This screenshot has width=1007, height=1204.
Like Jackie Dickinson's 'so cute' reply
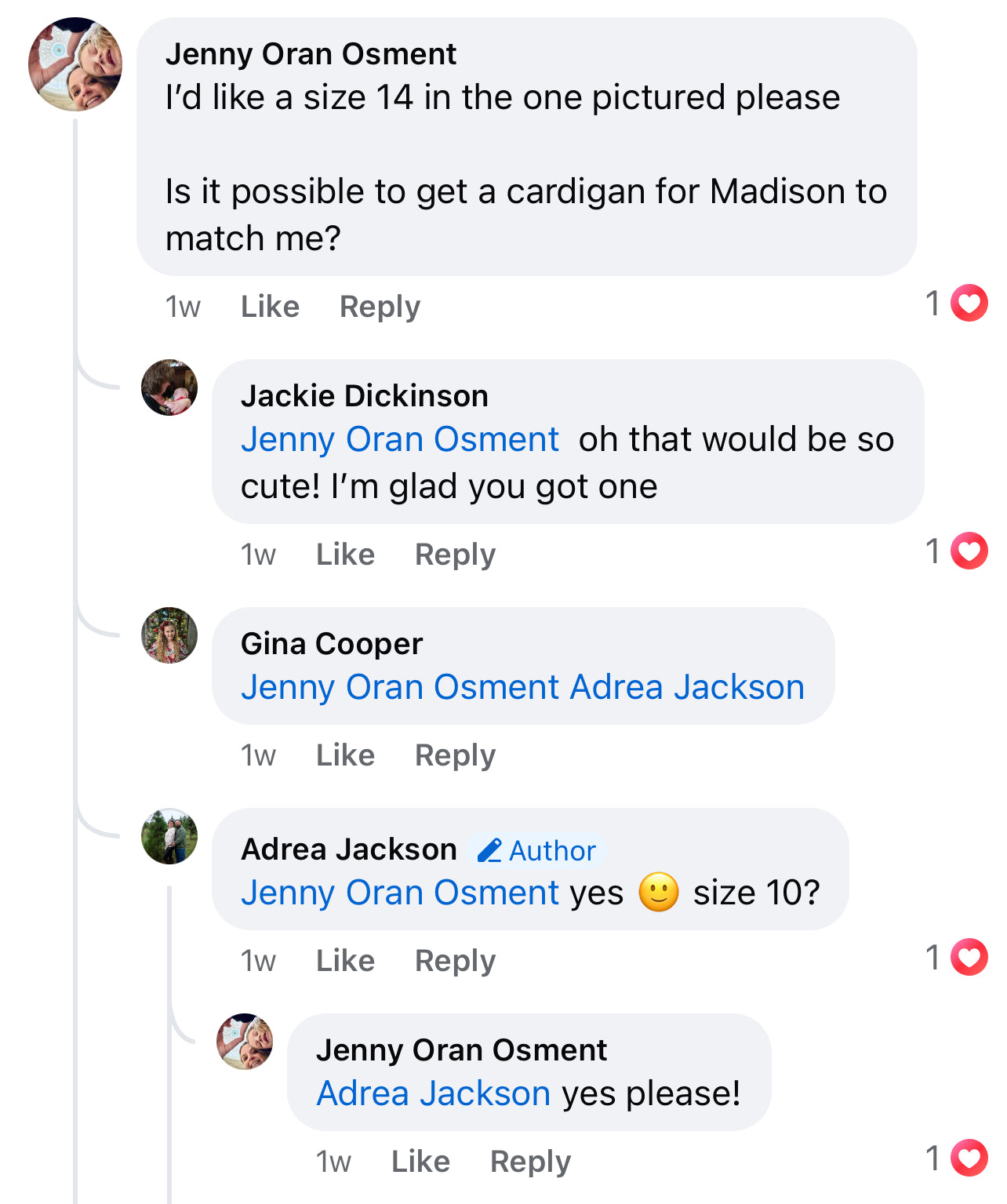345,555
